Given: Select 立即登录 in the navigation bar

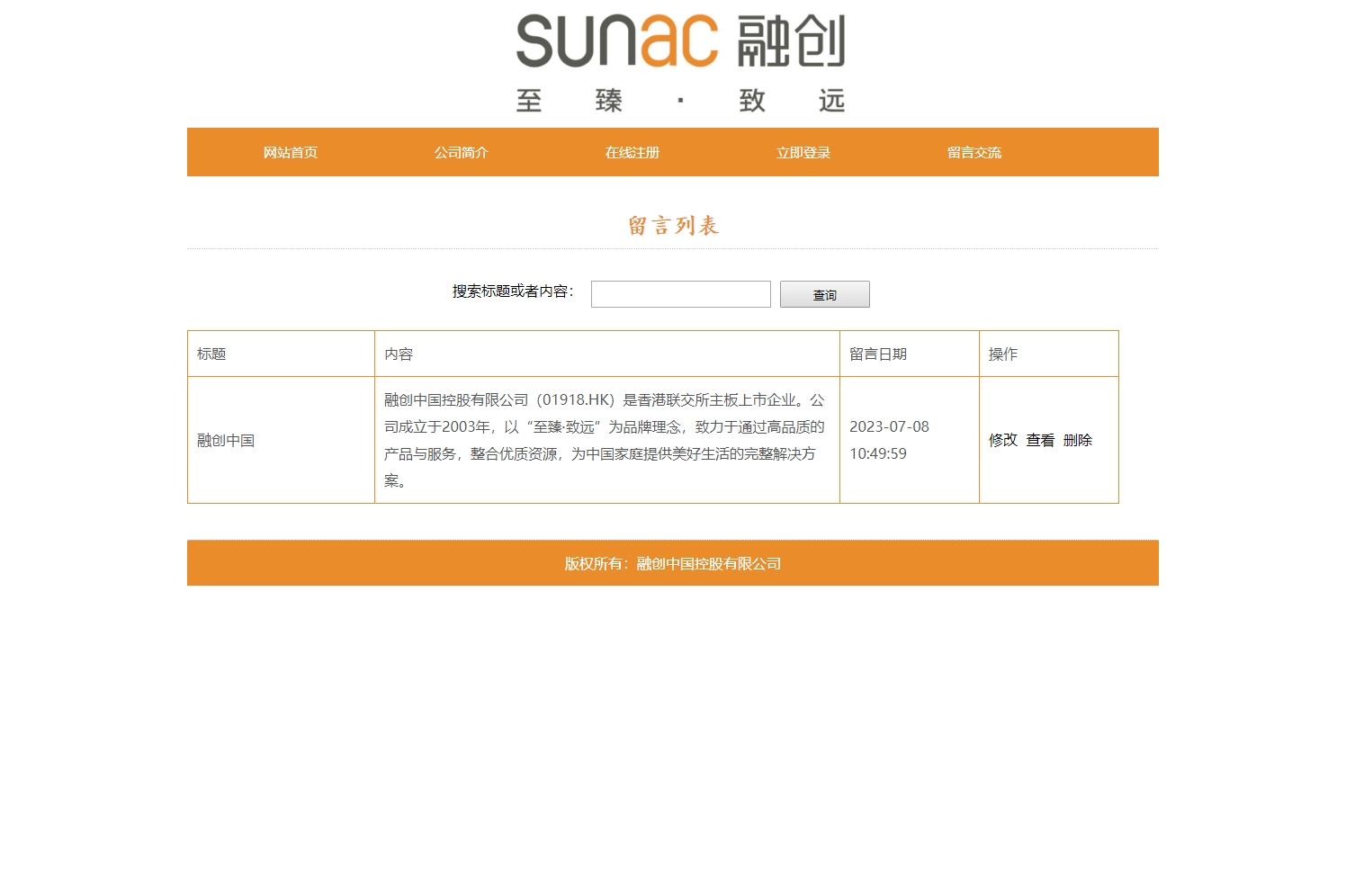Looking at the screenshot, I should (x=803, y=152).
